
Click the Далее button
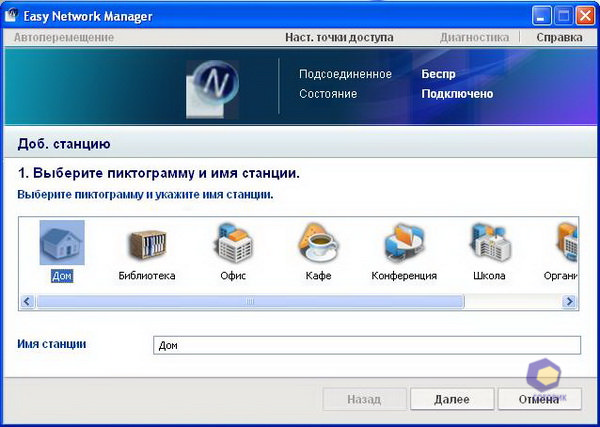click(x=452, y=399)
